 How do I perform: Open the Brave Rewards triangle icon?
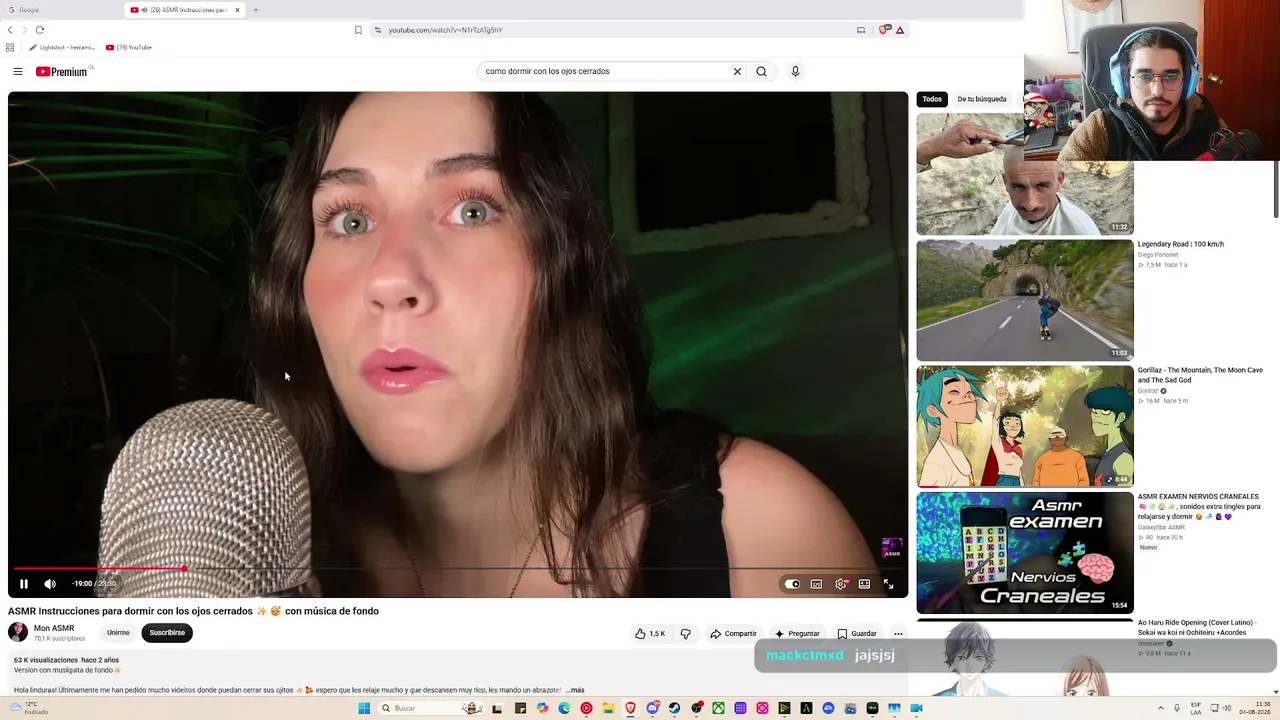(x=900, y=30)
